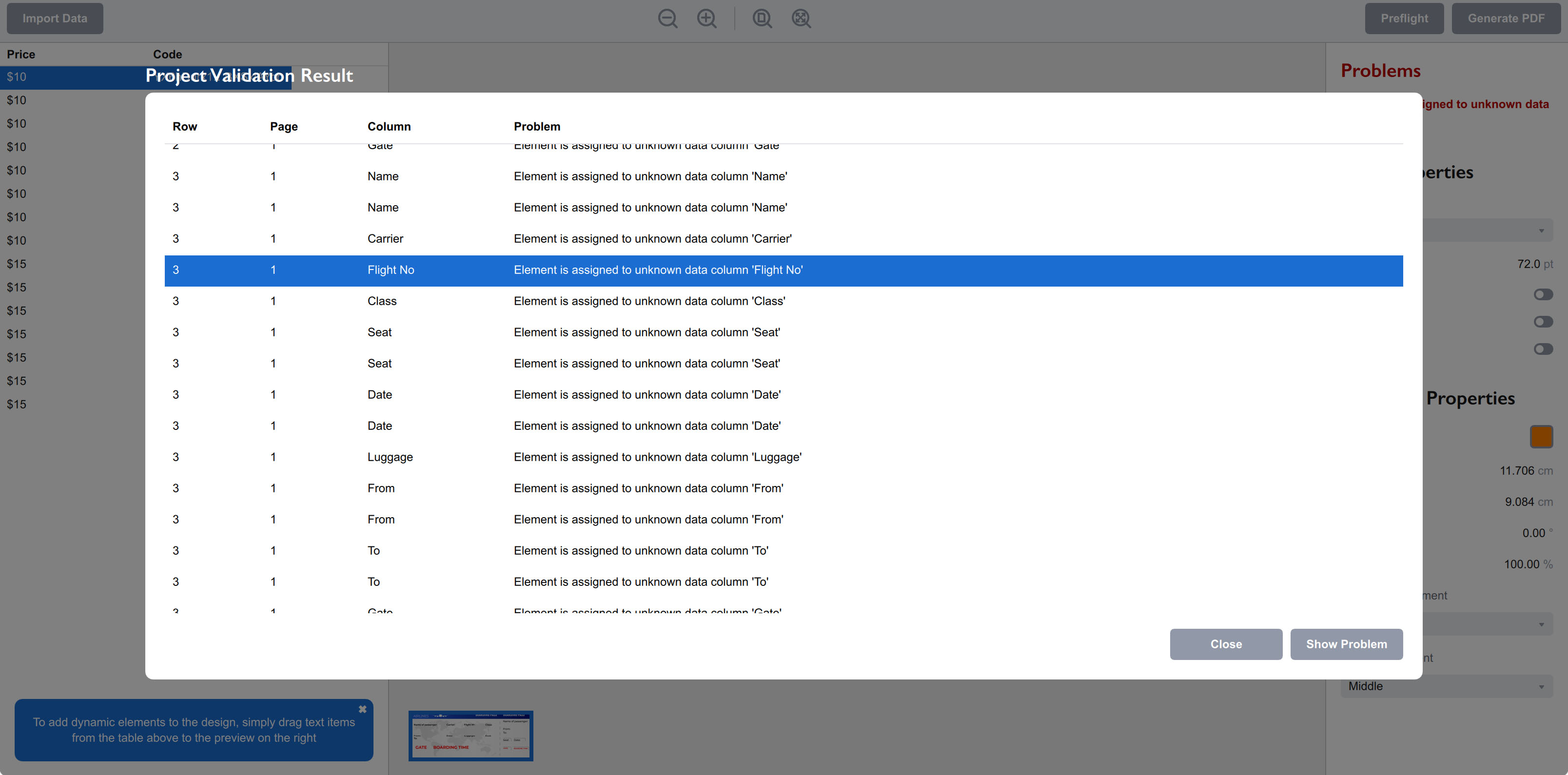Open the Middle vertical alignment dropdown

point(1446,686)
